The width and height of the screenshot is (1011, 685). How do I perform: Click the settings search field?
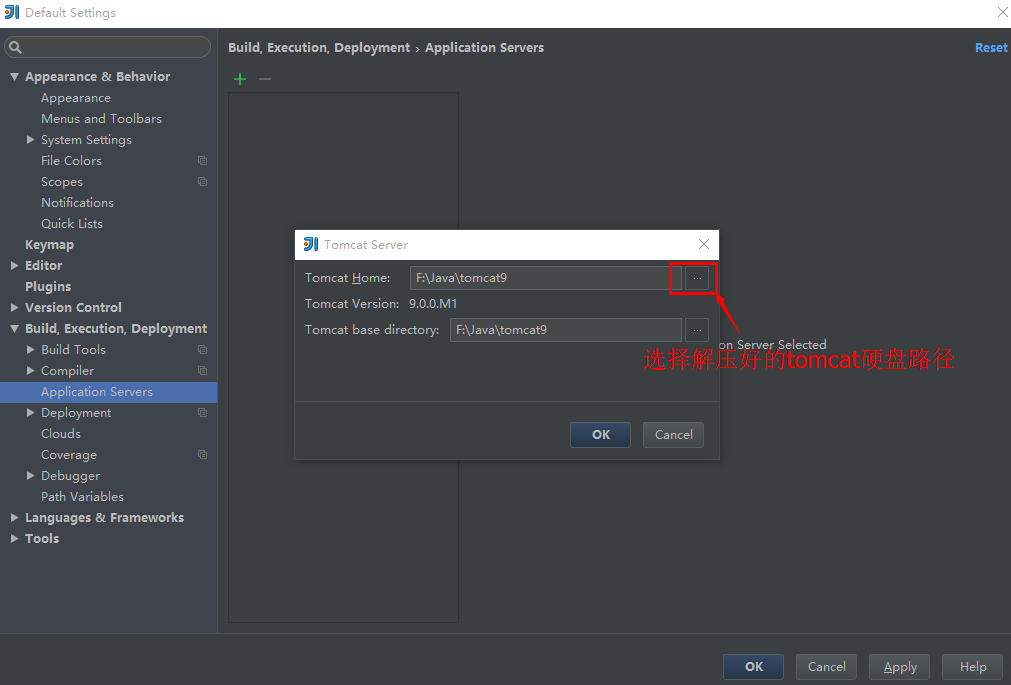pos(108,47)
